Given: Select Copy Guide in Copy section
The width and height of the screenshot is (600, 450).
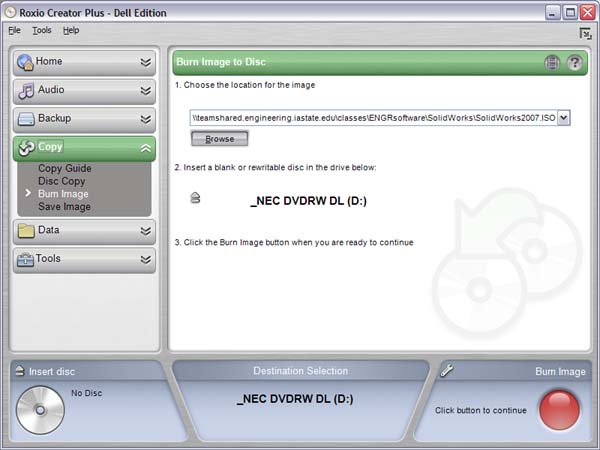Looking at the screenshot, I should (65, 168).
